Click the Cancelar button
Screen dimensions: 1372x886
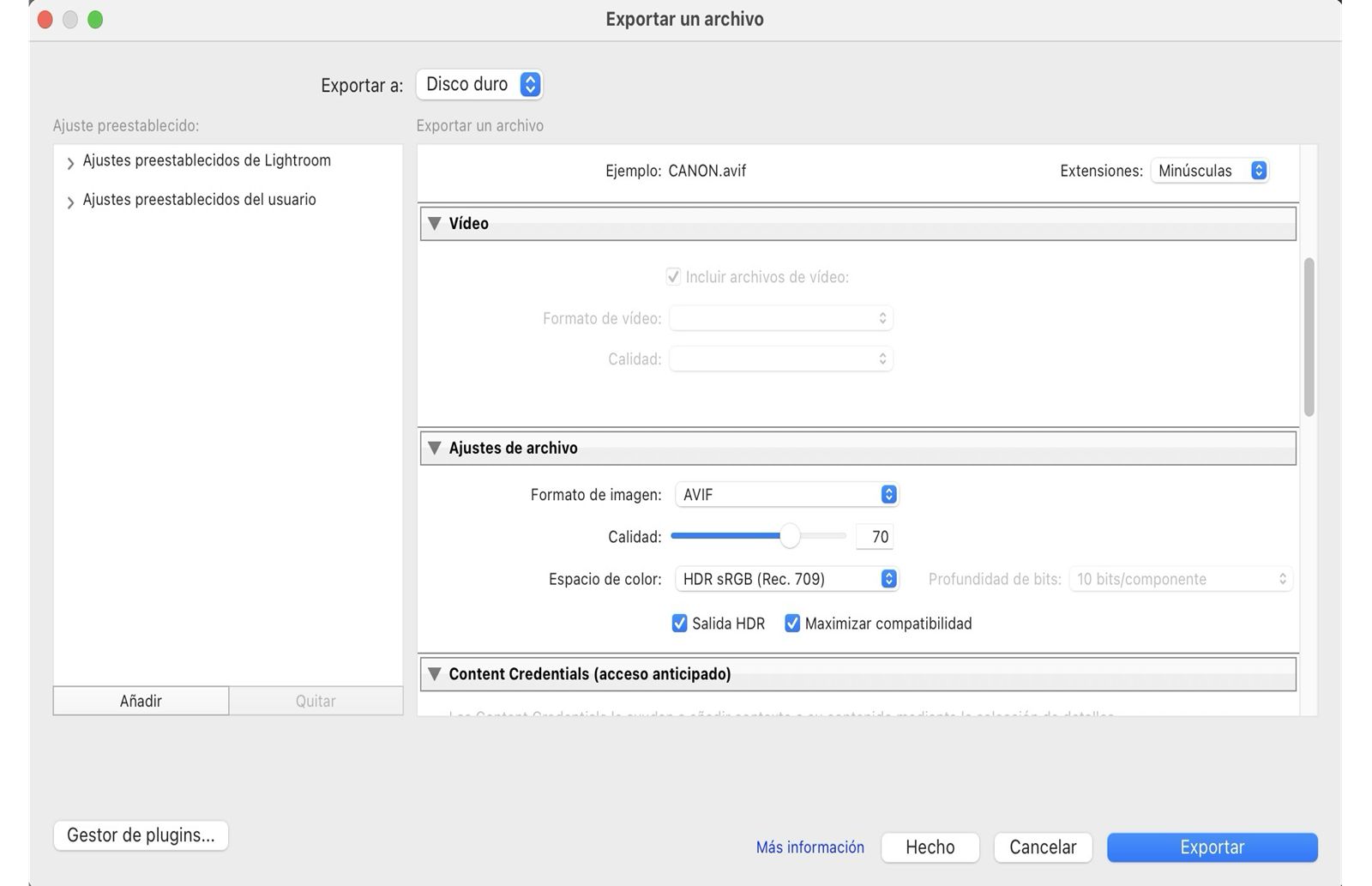tap(1043, 847)
